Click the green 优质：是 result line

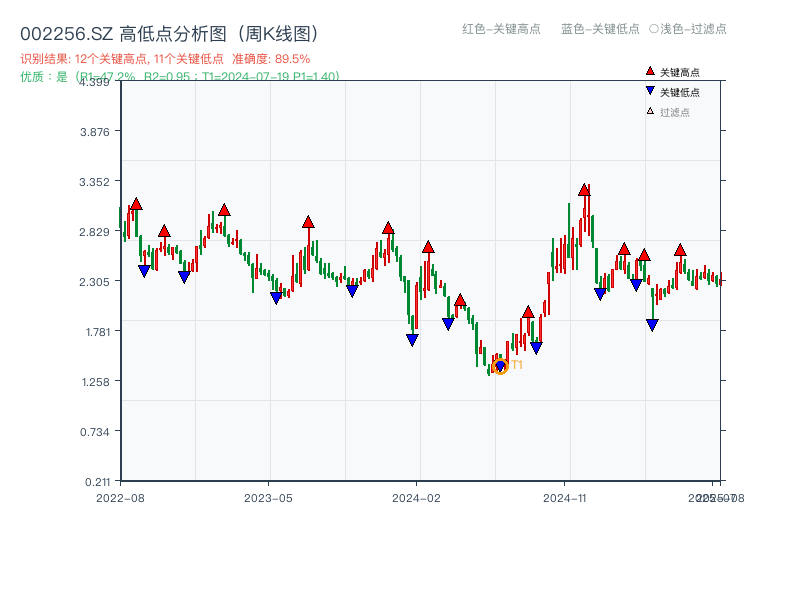(x=180, y=77)
